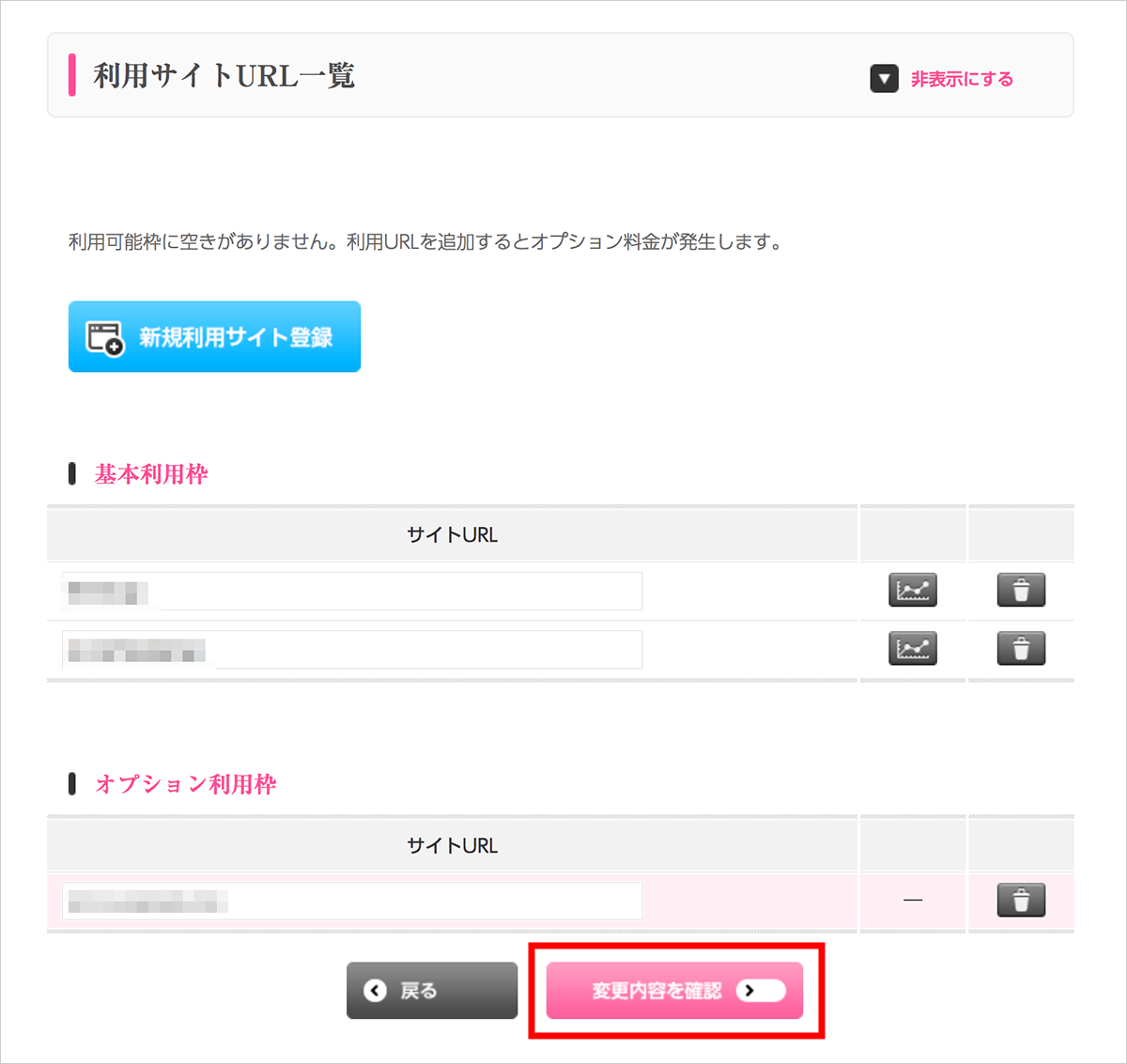The width and height of the screenshot is (1127, 1064).
Task: Click the 戻る back button
Action: [x=432, y=991]
